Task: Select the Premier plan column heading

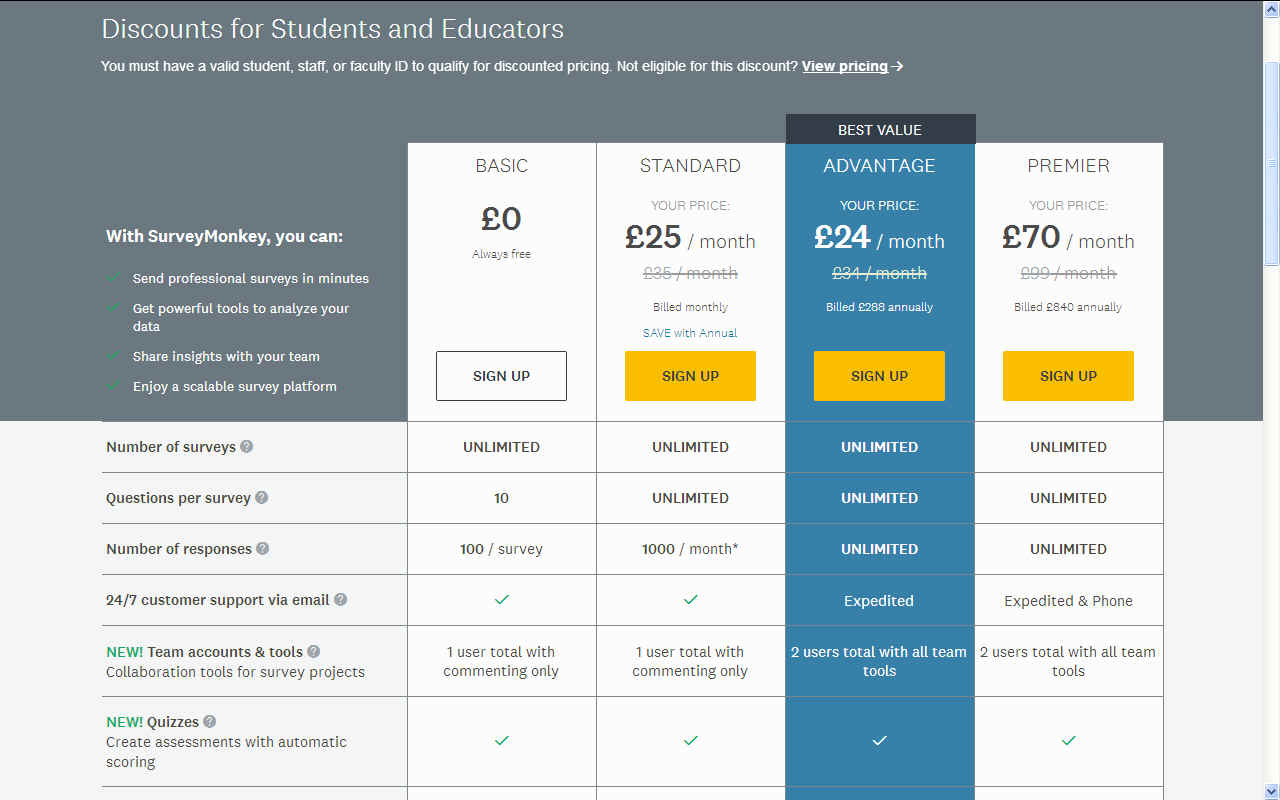Action: point(1068,166)
